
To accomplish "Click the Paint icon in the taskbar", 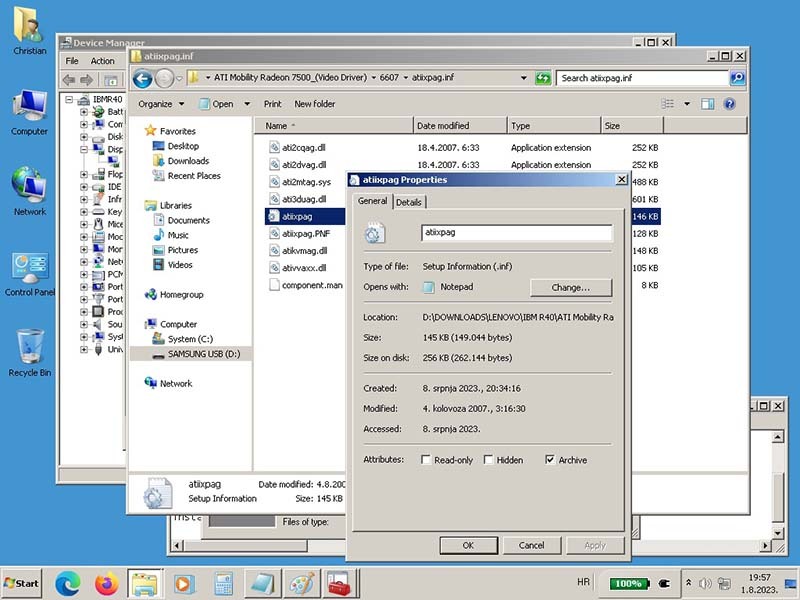I will pos(299,582).
